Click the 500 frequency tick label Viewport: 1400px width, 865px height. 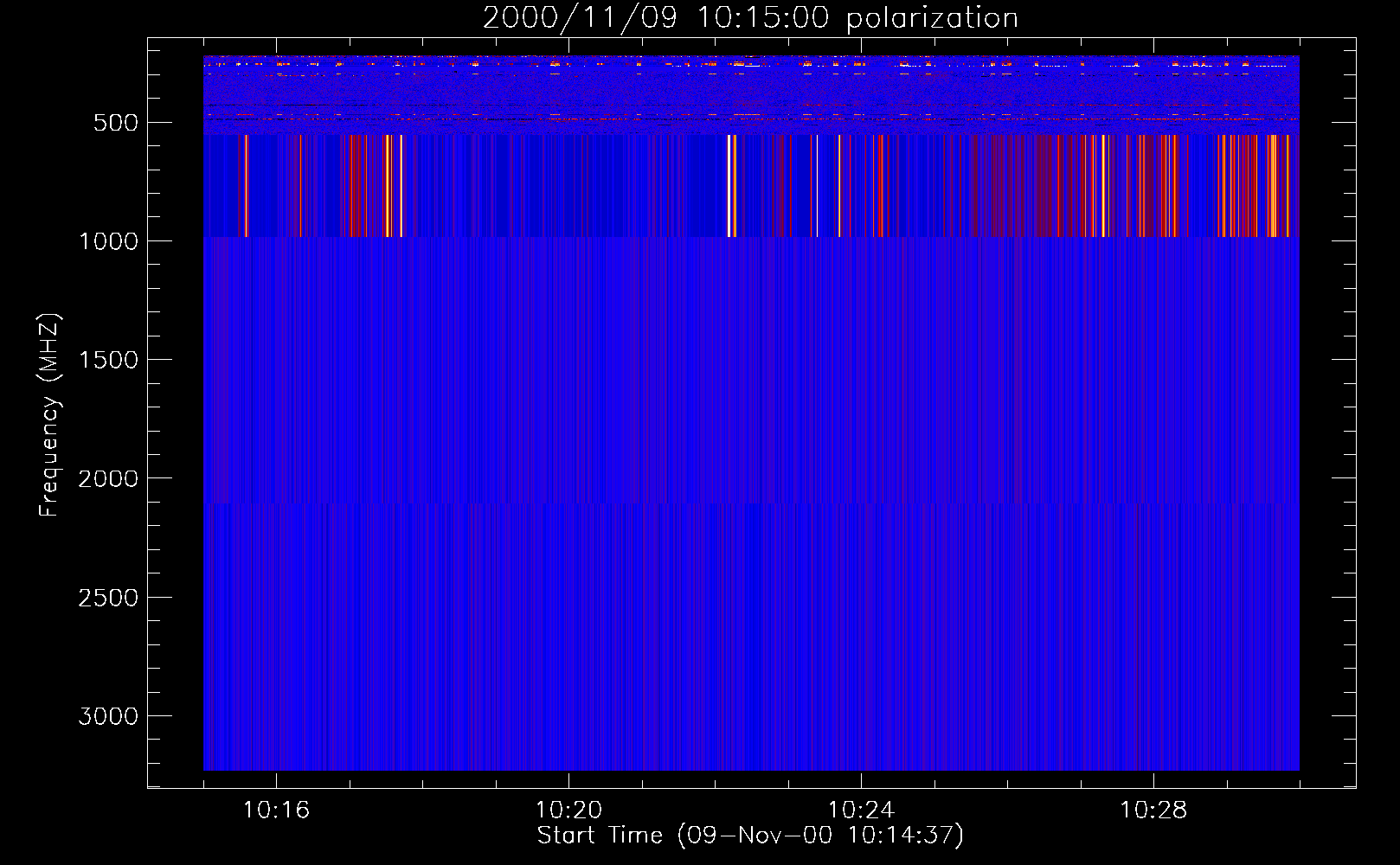coord(116,123)
